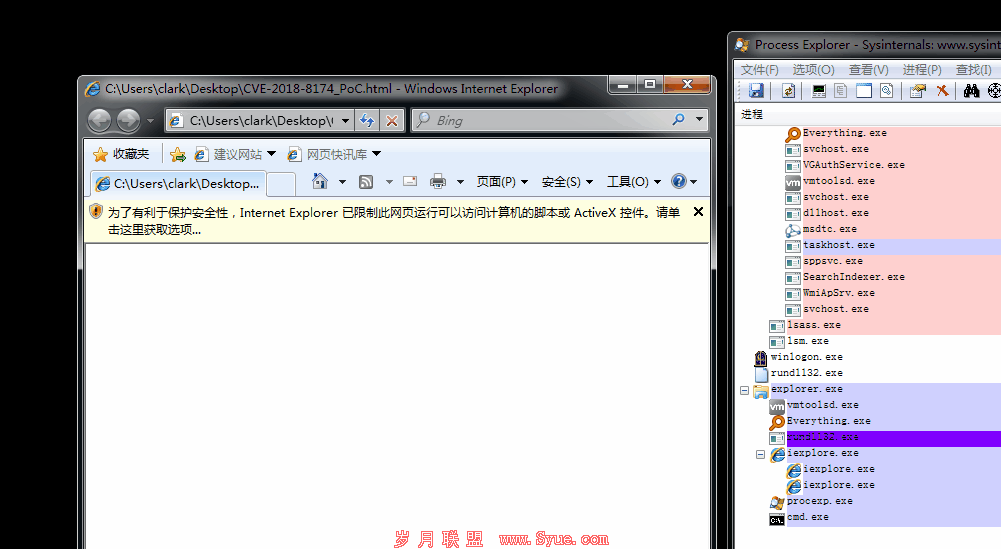This screenshot has height=549, width=1001.
Task: Click Save icon in Process Explorer toolbar
Action: [x=756, y=91]
